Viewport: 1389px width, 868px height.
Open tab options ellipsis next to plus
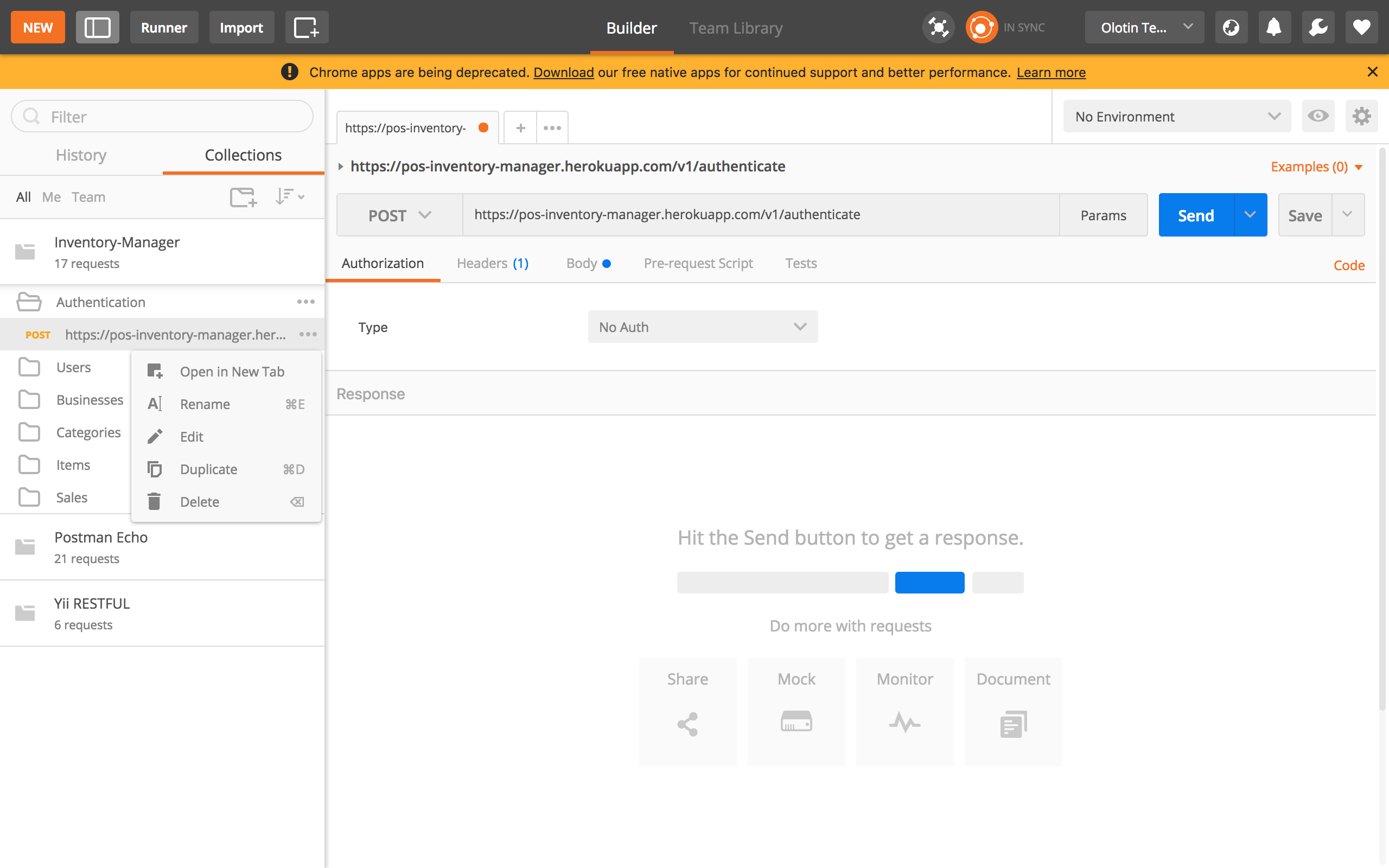[552, 127]
